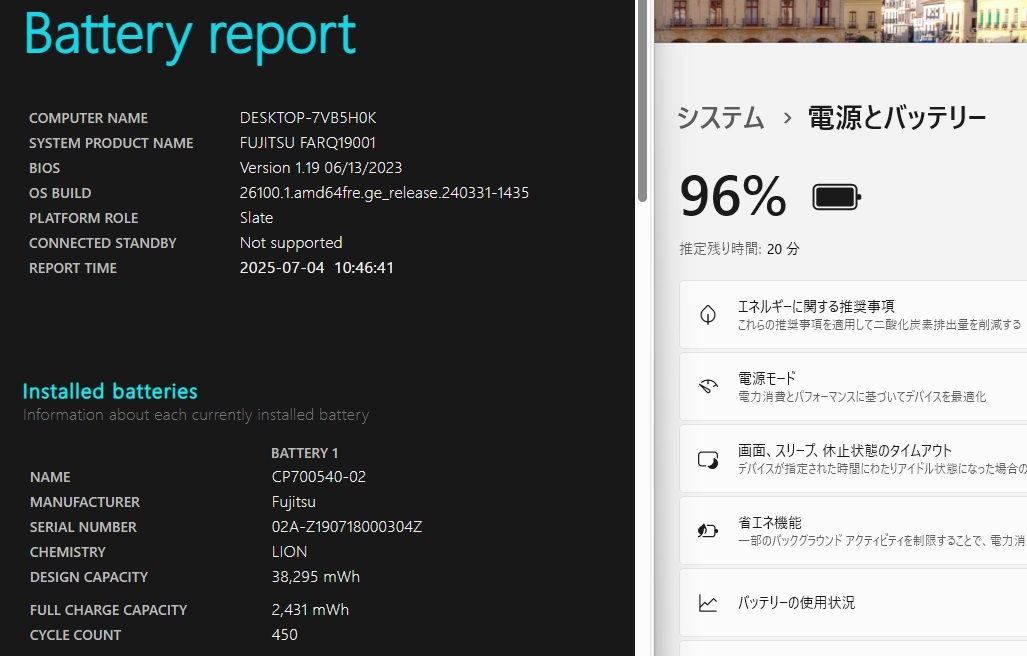The image size is (1027, 656).
Task: Click the COMPUTER NAME label
Action: pos(88,118)
